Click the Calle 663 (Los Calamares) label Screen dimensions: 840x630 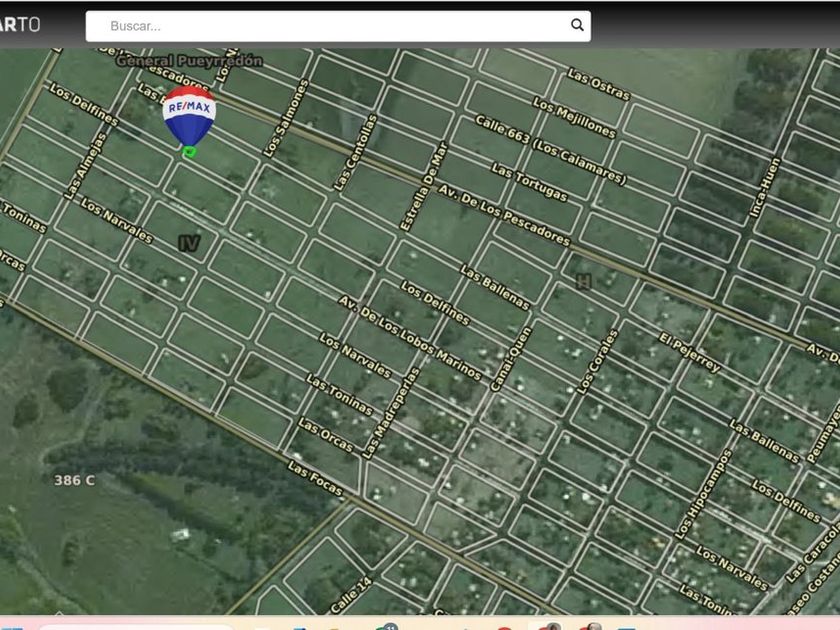550,150
